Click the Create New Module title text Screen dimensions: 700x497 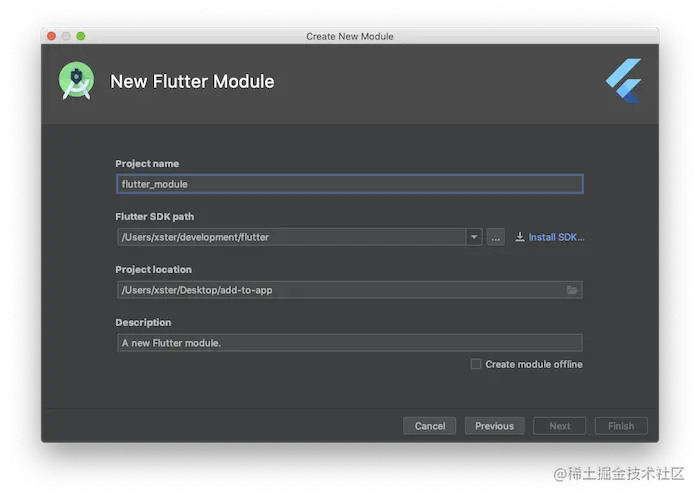350,36
